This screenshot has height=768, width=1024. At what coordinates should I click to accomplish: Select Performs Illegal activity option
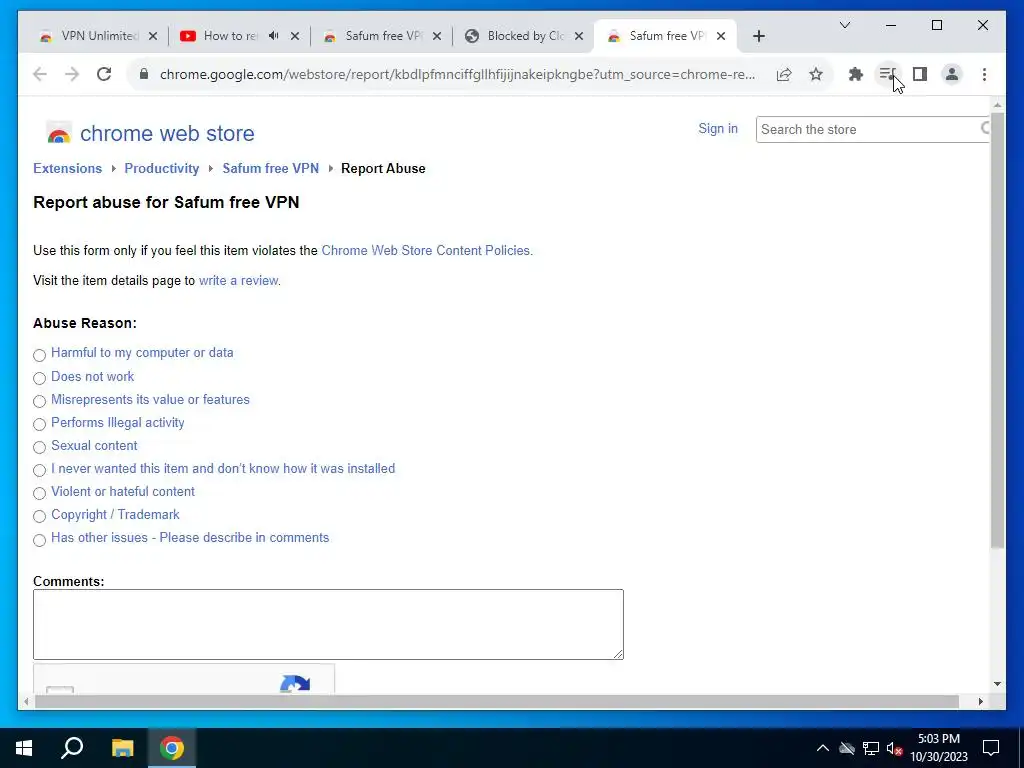(40, 424)
